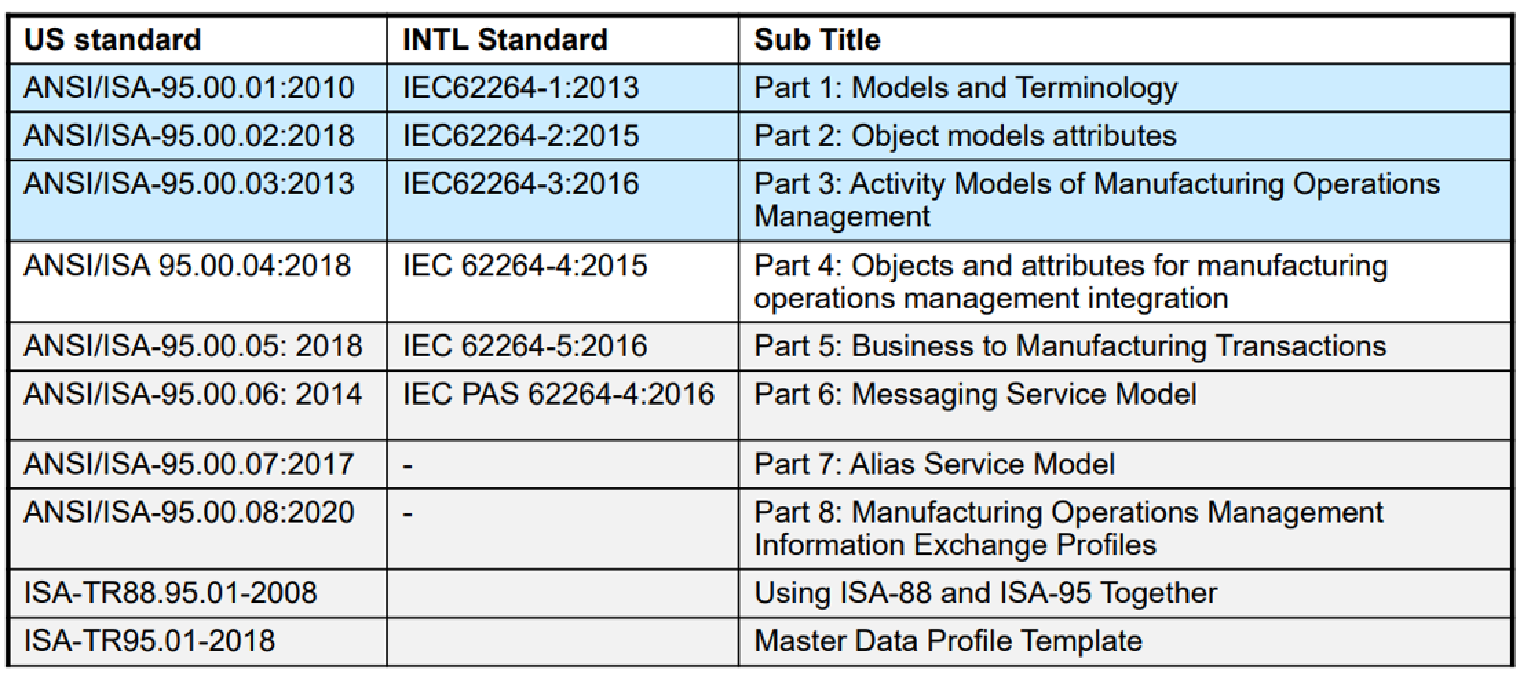Viewport: 1520px width, 673px height.
Task: Select cell ISA-TR95.01-2018
Action: coord(198,639)
